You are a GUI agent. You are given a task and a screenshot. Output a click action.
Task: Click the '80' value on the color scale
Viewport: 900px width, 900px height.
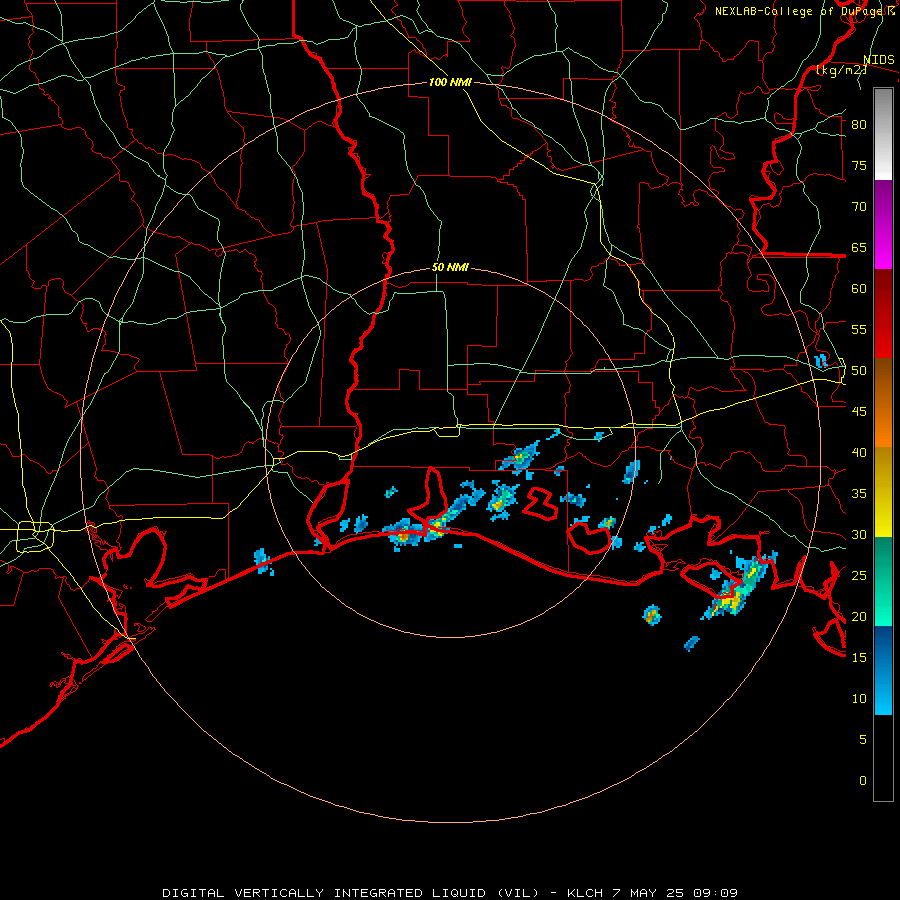859,125
